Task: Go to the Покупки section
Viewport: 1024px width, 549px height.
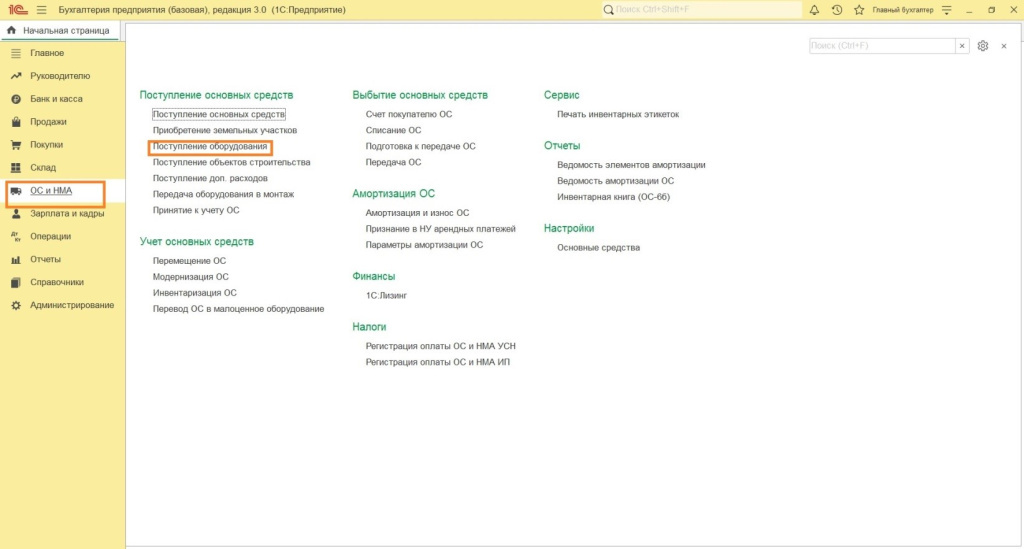Action: [x=46, y=145]
